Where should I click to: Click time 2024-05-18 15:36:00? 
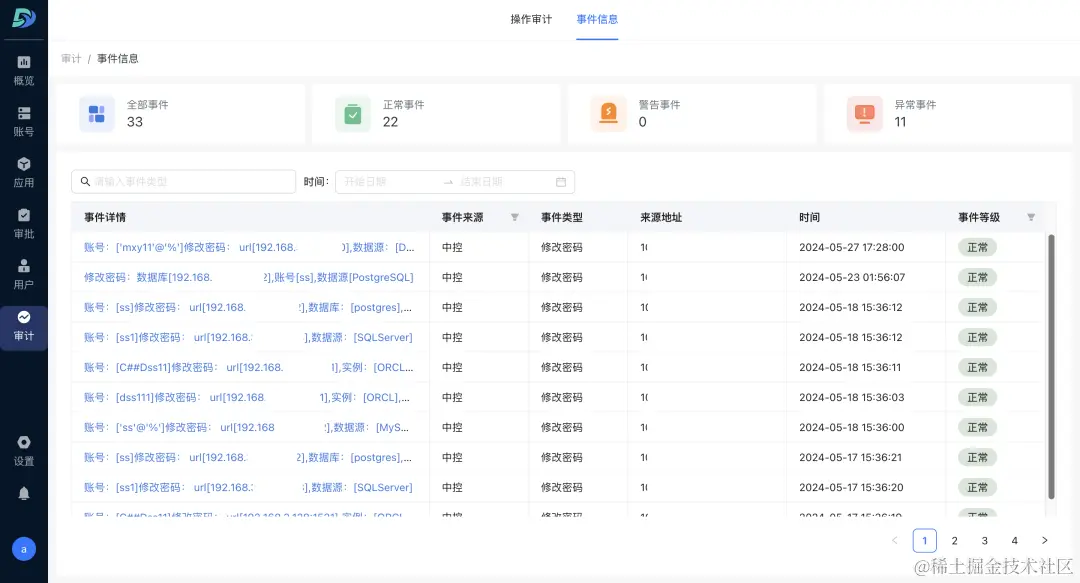[x=851, y=427]
